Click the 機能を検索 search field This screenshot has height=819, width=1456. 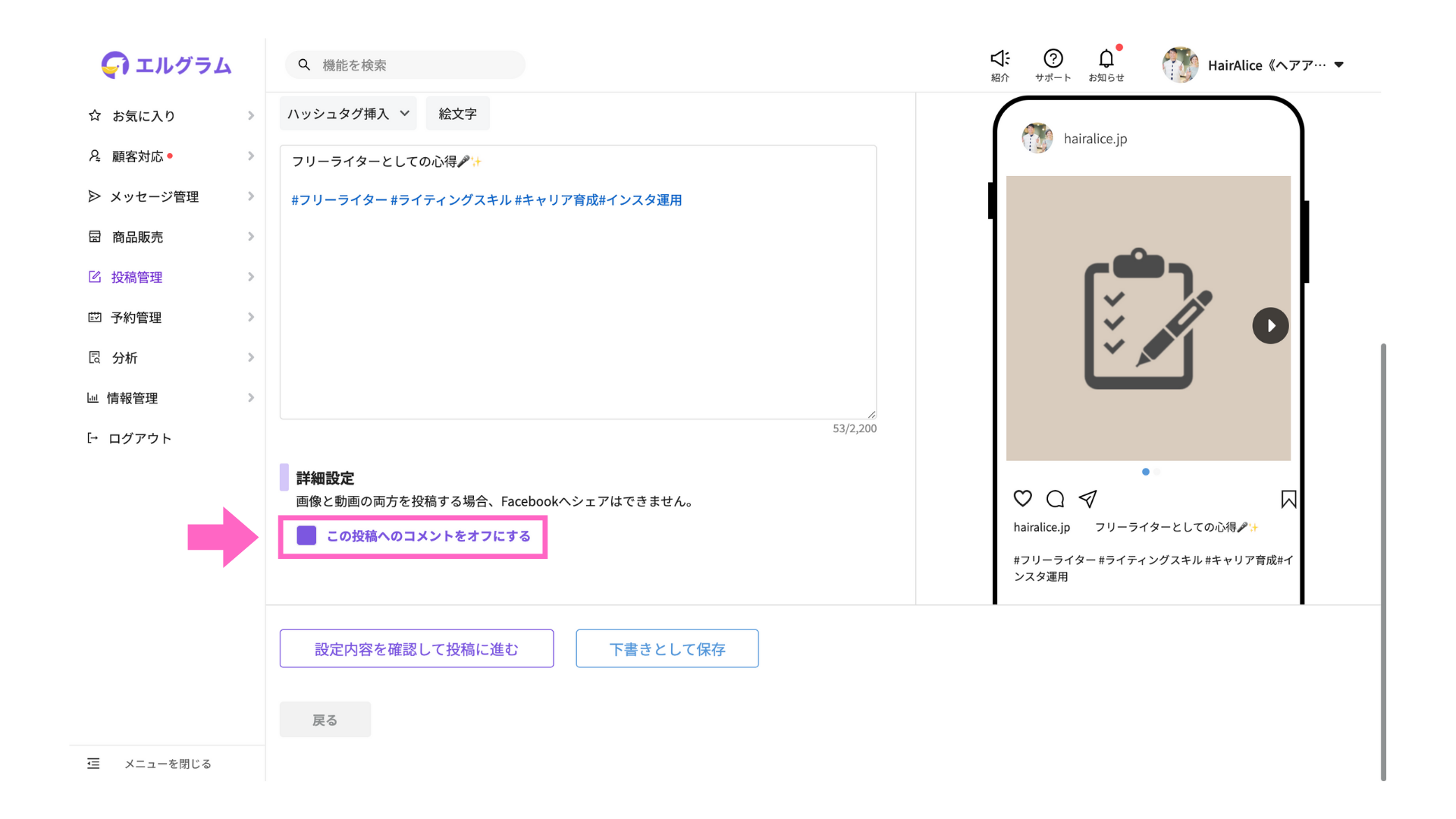[406, 65]
